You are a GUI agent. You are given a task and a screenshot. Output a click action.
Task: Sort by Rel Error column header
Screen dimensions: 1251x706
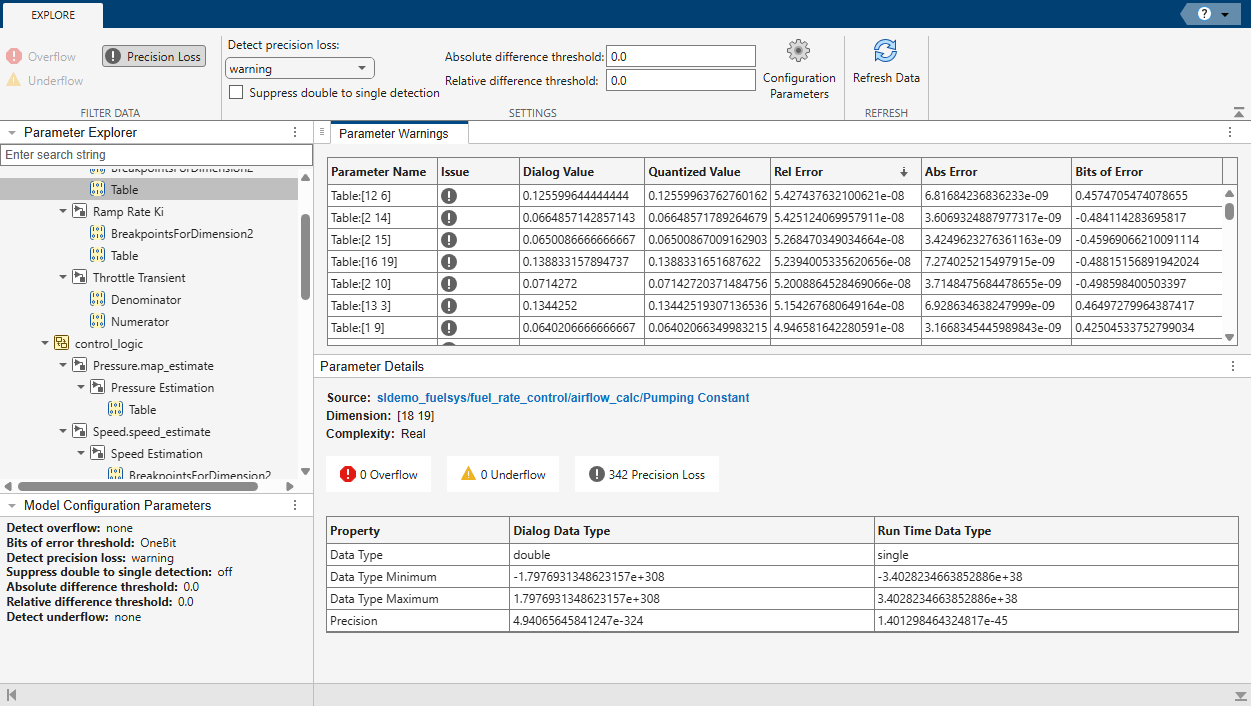845,171
